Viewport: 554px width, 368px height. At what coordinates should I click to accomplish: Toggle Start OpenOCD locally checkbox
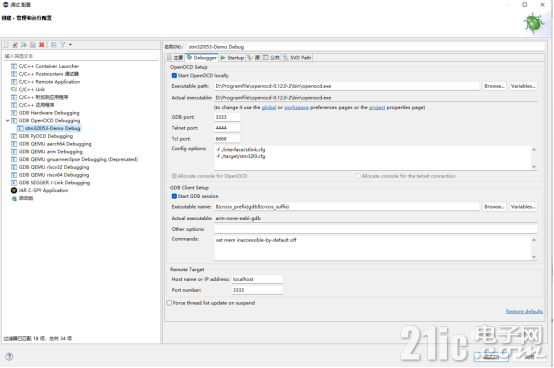pos(174,76)
